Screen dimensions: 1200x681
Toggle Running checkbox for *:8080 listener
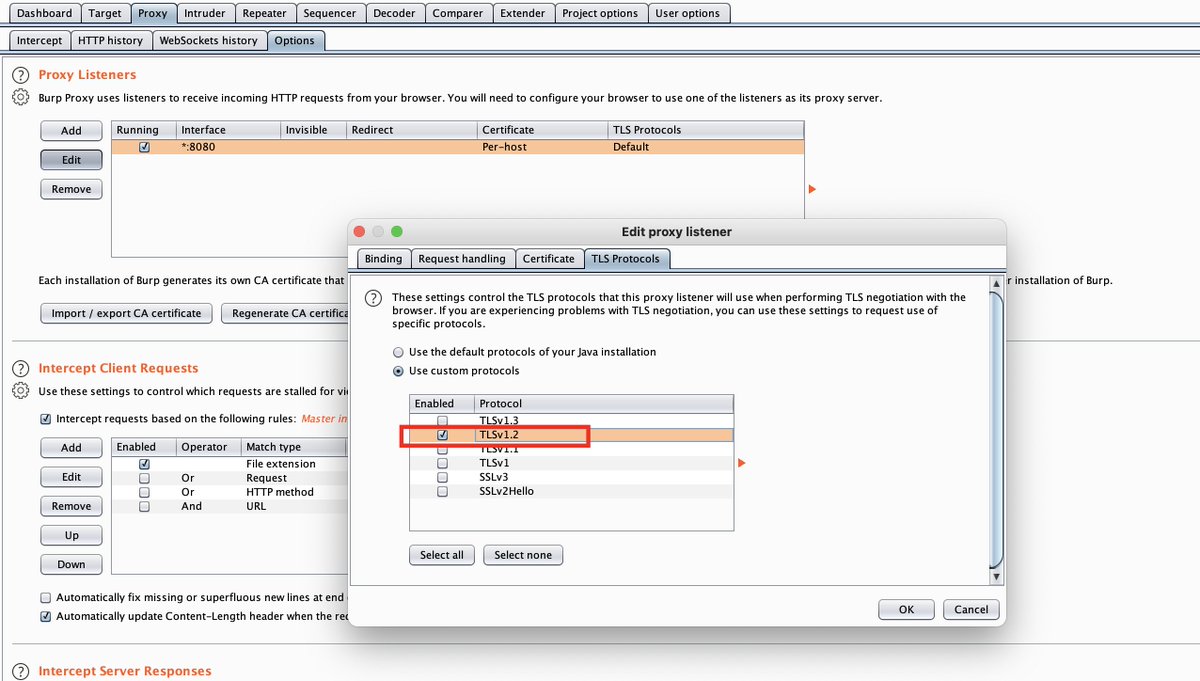point(144,147)
